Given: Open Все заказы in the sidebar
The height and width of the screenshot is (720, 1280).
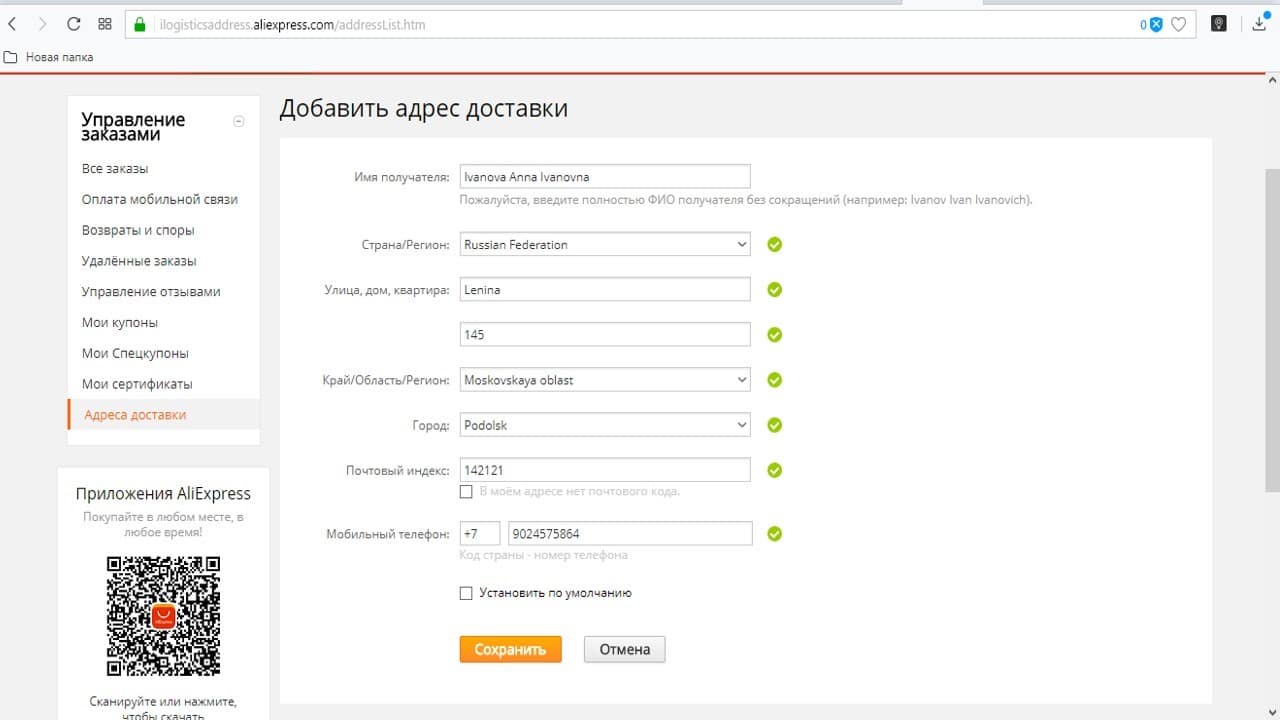Looking at the screenshot, I should 115,169.
